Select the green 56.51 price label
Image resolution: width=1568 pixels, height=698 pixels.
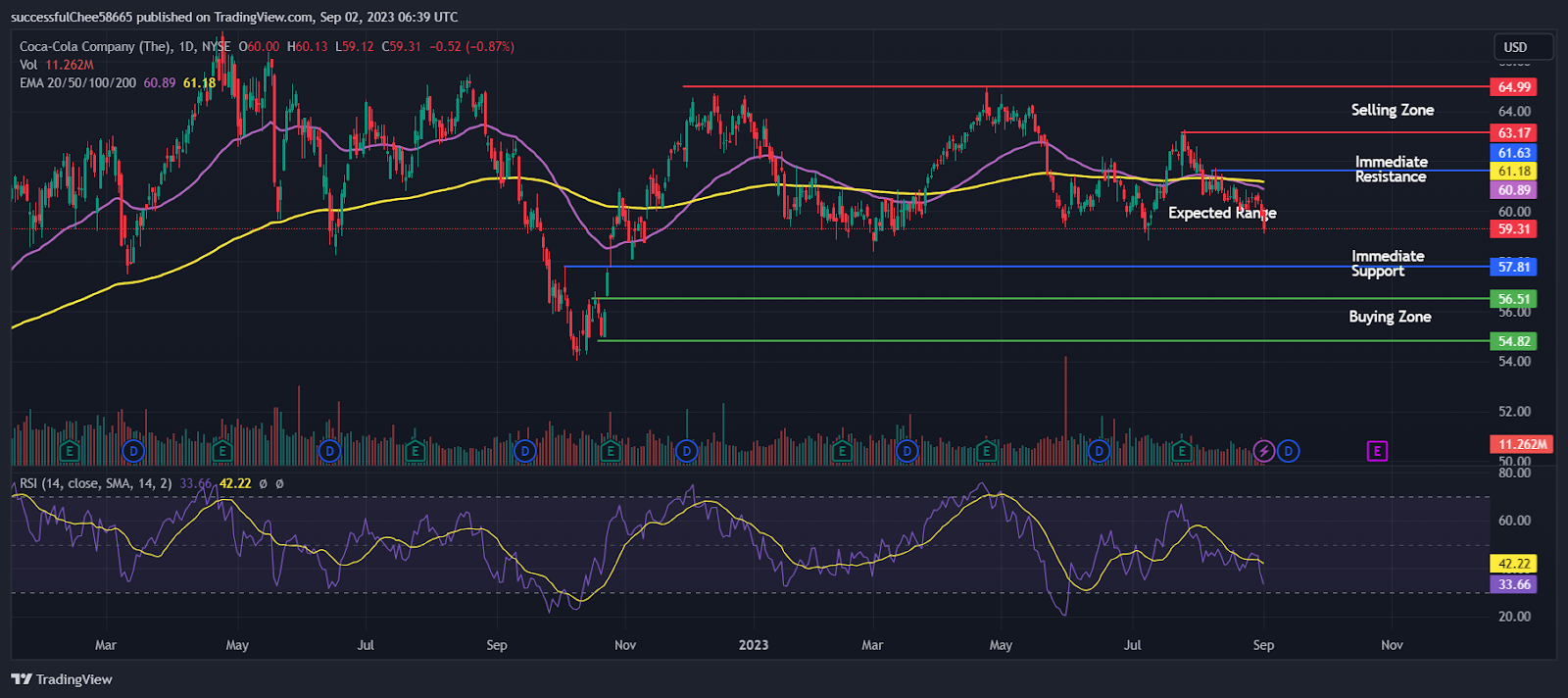(x=1513, y=299)
